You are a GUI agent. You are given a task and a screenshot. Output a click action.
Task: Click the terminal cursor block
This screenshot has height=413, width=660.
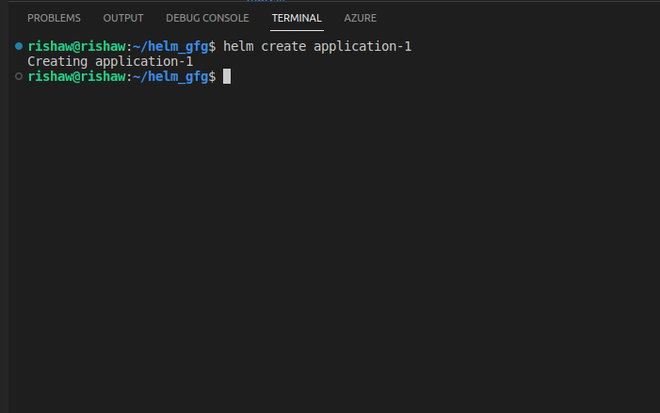[227, 76]
